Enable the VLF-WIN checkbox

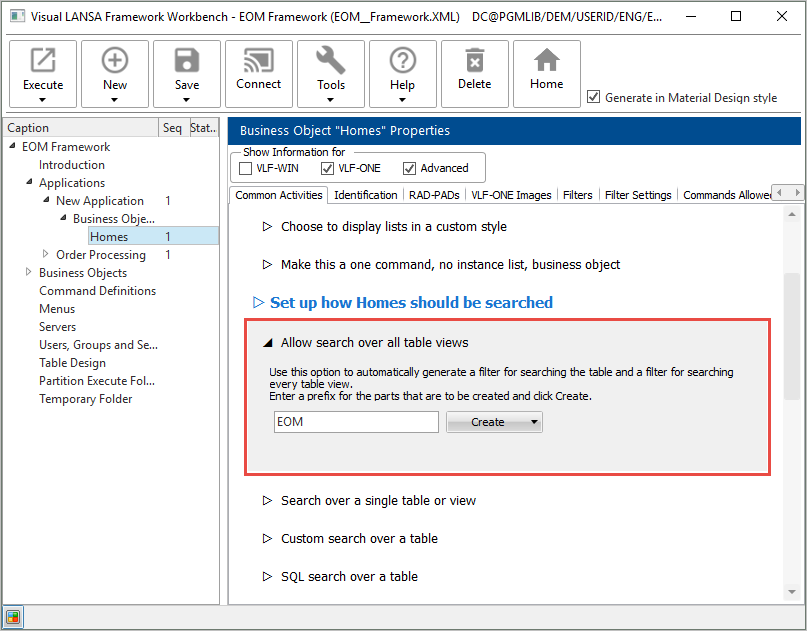pos(246,168)
